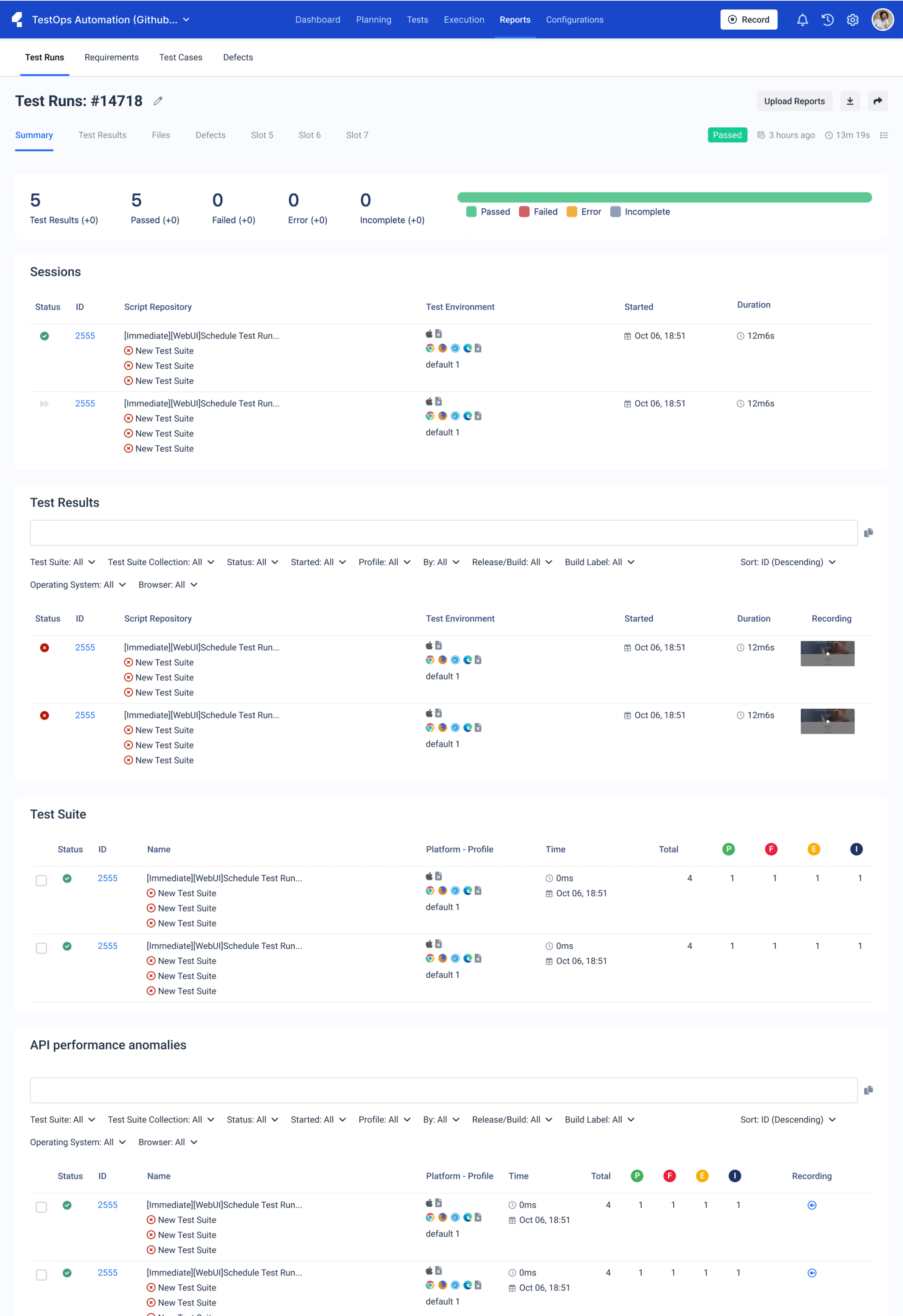This screenshot has height=1316, width=903.
Task: Open Build Label: All filter in API anomalies
Action: pyautogui.click(x=600, y=1120)
